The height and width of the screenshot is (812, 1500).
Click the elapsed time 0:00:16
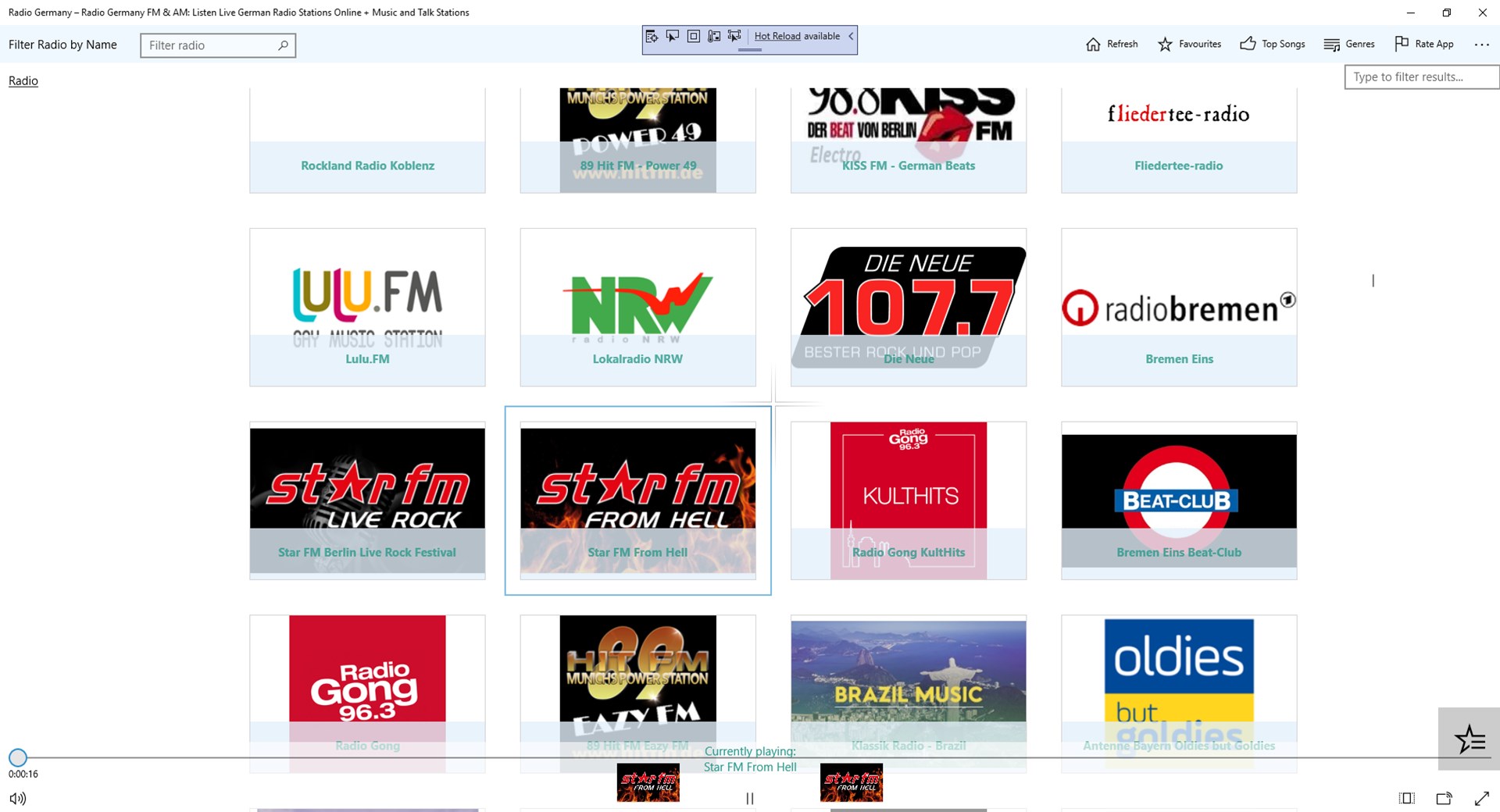tap(23, 775)
